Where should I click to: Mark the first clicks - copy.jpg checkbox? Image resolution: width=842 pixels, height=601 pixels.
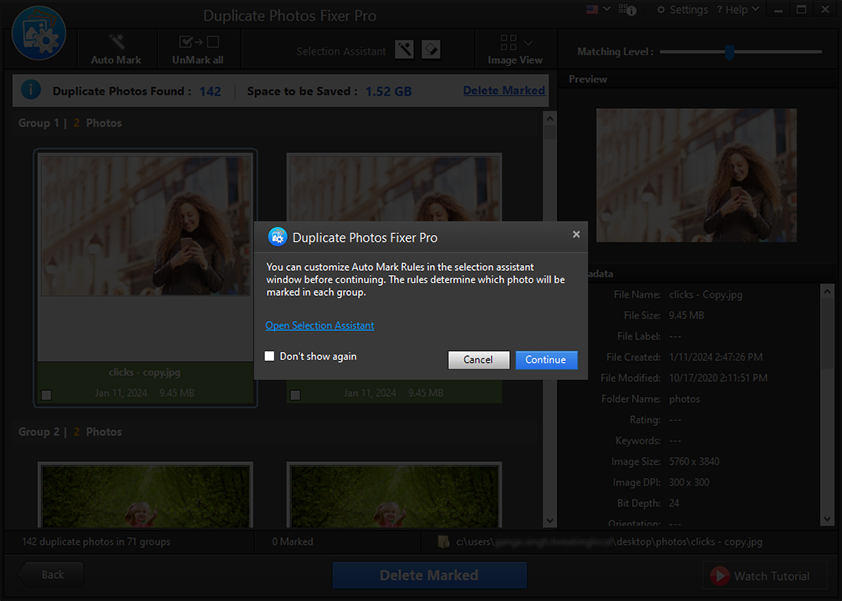click(47, 395)
